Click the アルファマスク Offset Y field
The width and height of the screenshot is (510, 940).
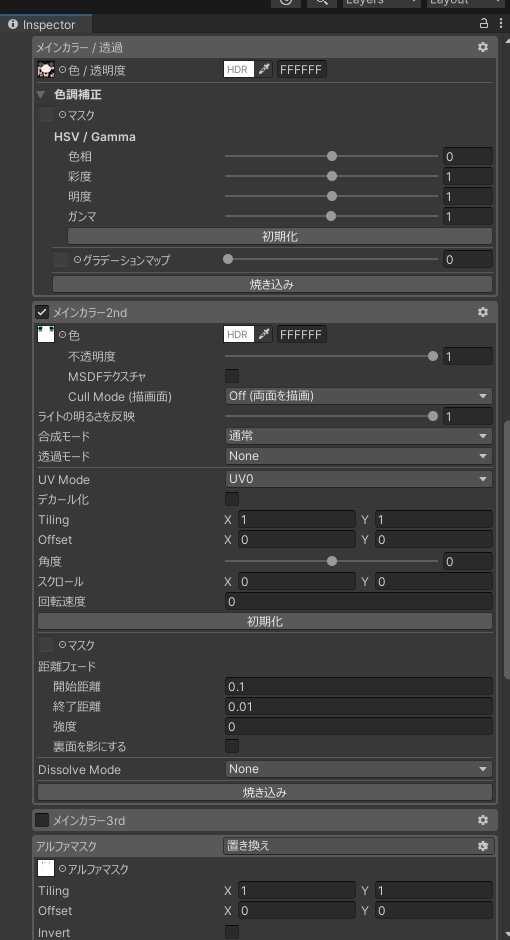433,910
